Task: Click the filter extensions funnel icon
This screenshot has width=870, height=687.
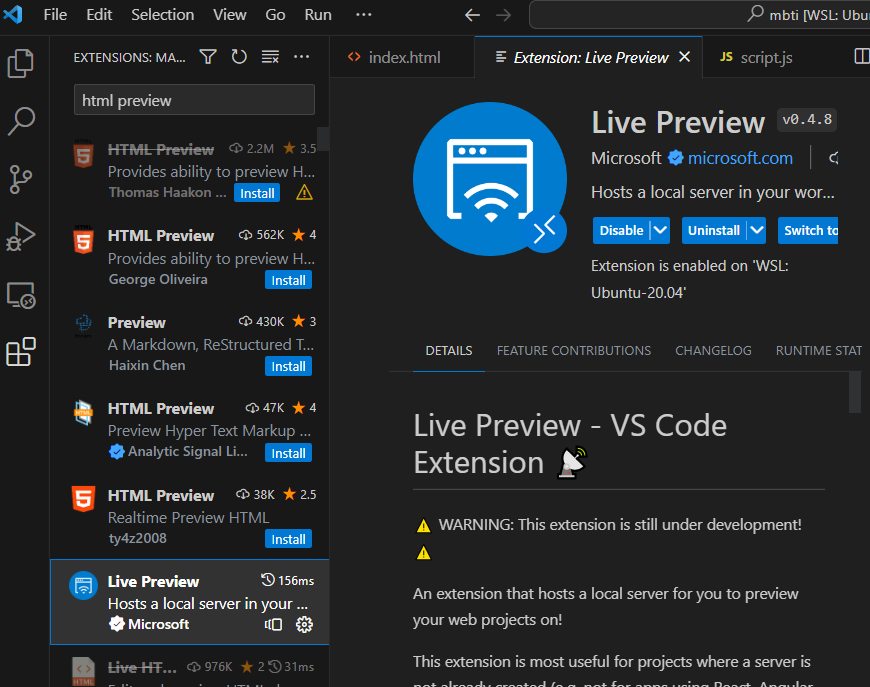Action: [208, 57]
